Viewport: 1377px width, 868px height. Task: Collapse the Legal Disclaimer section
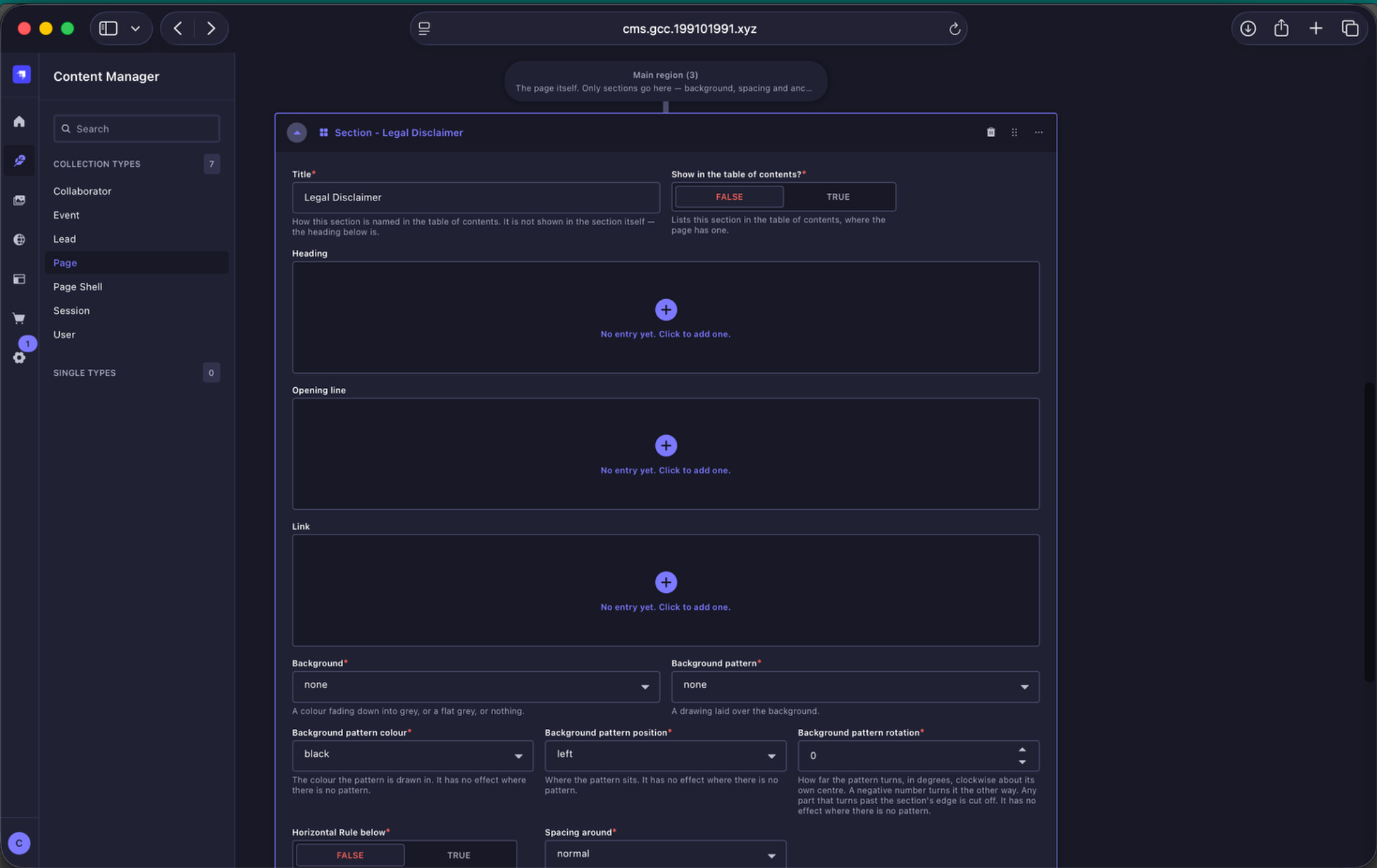[x=297, y=132]
